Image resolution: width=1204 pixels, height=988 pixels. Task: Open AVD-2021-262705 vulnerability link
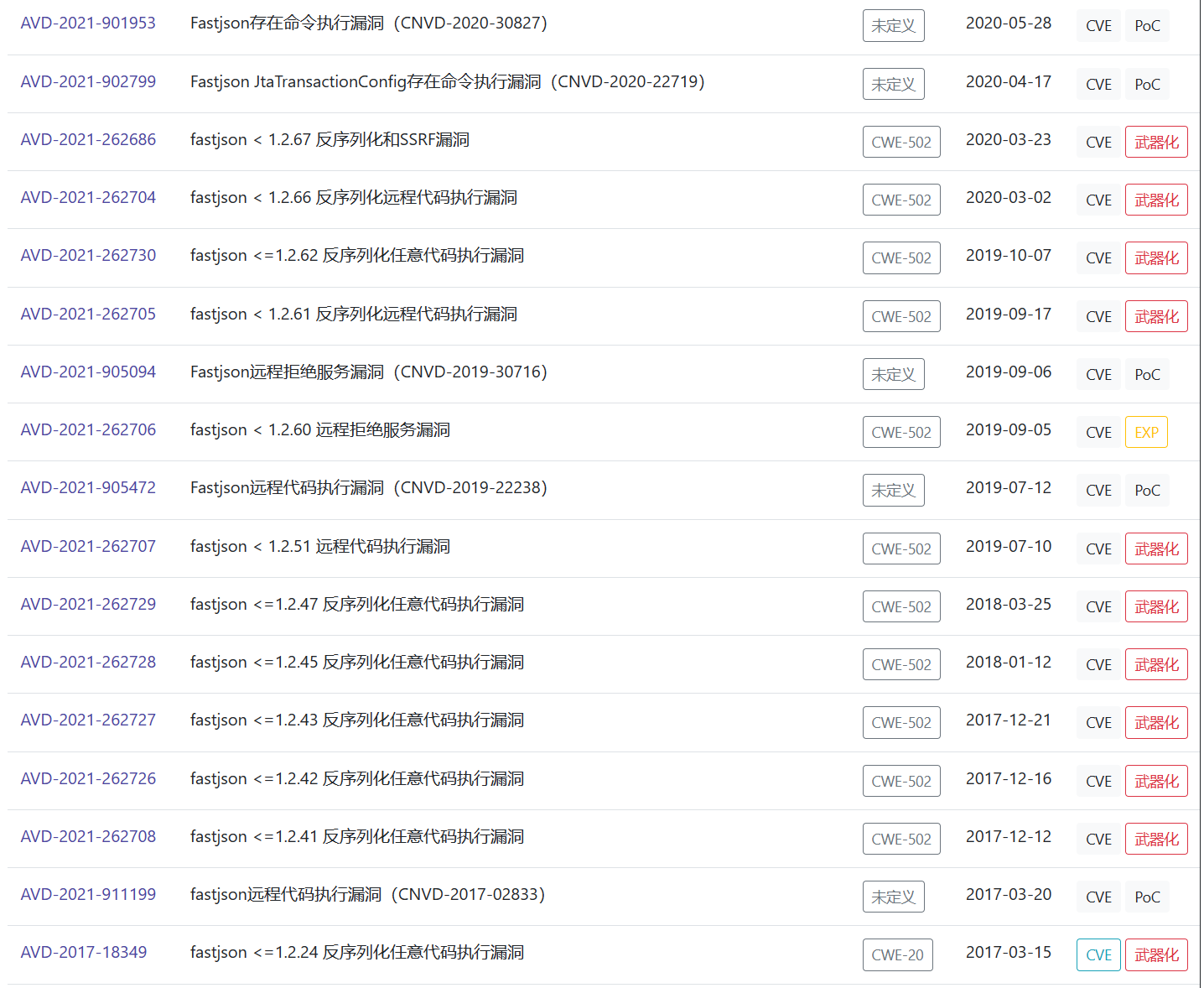(88, 315)
